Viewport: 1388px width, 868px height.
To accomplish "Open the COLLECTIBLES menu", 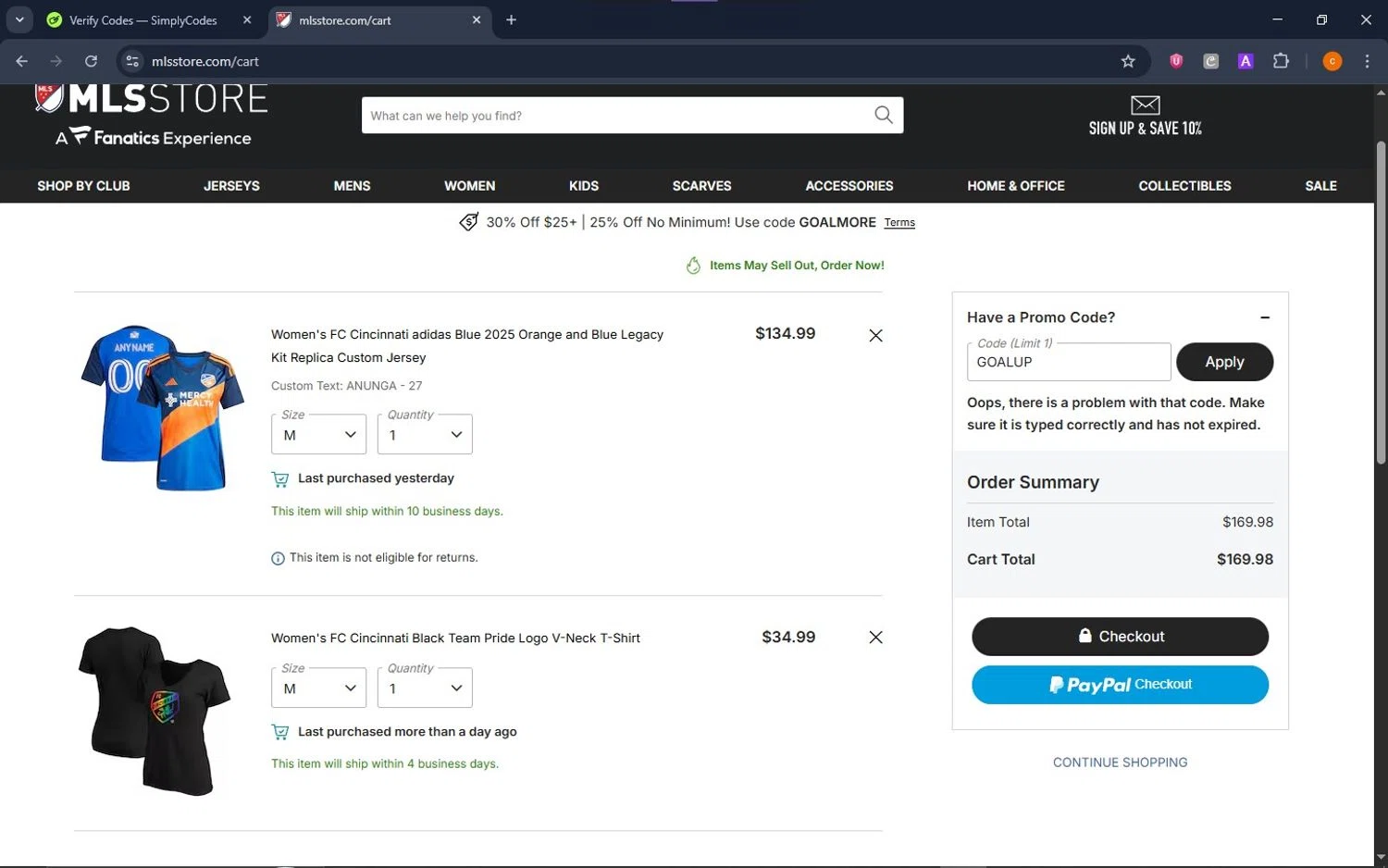I will [1184, 186].
